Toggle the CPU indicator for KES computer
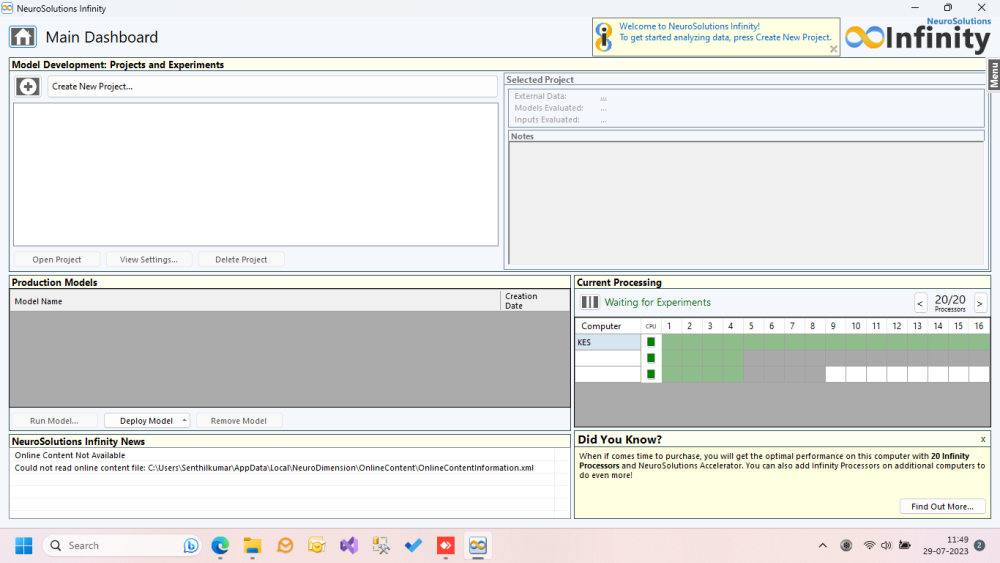This screenshot has height=563, width=1000. [651, 342]
